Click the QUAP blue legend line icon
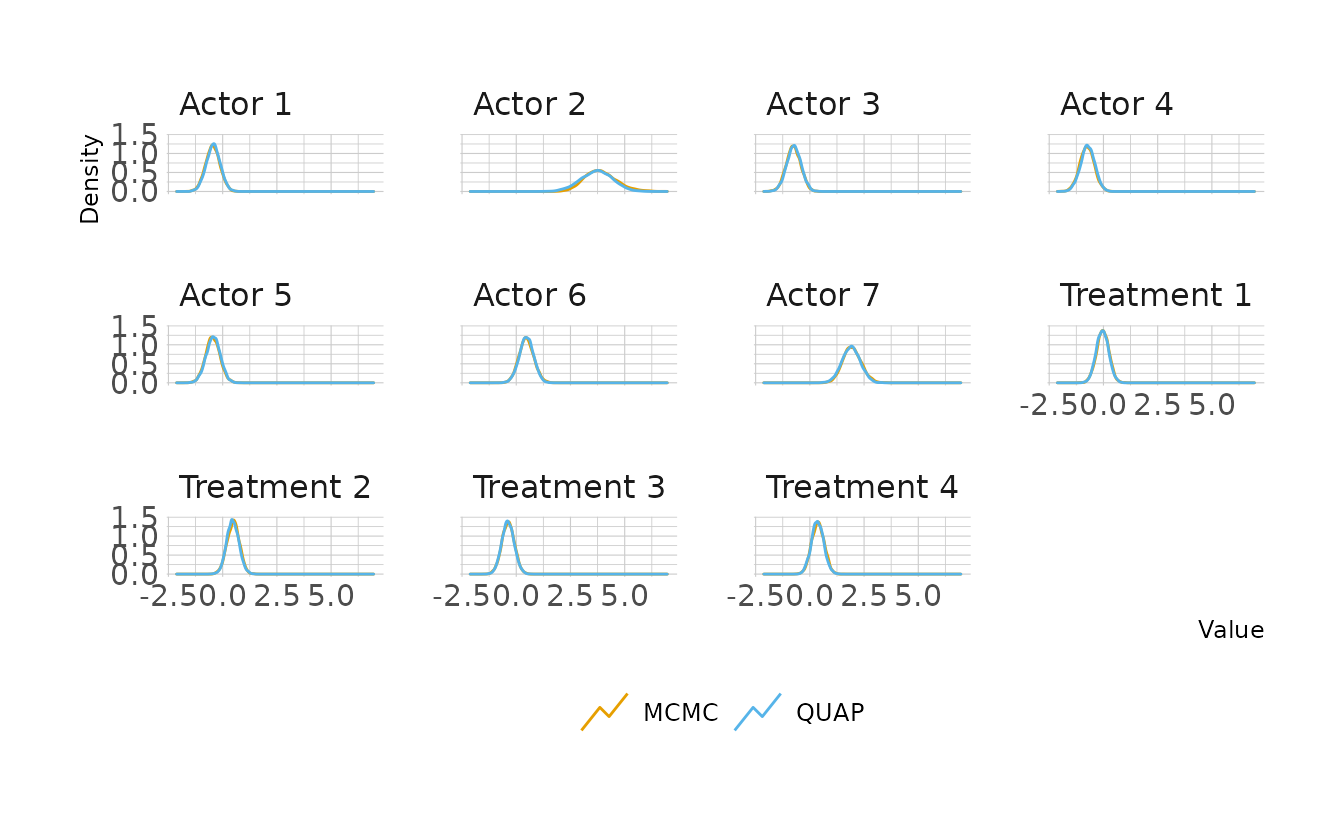The width and height of the screenshot is (1344, 830). click(757, 712)
